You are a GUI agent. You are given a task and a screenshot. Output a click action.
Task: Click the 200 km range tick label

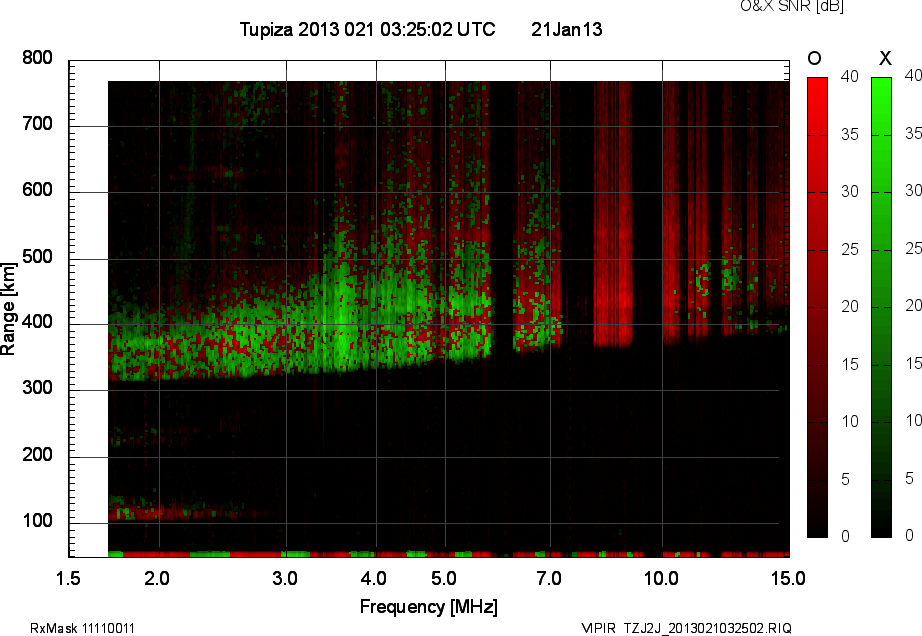click(37, 454)
